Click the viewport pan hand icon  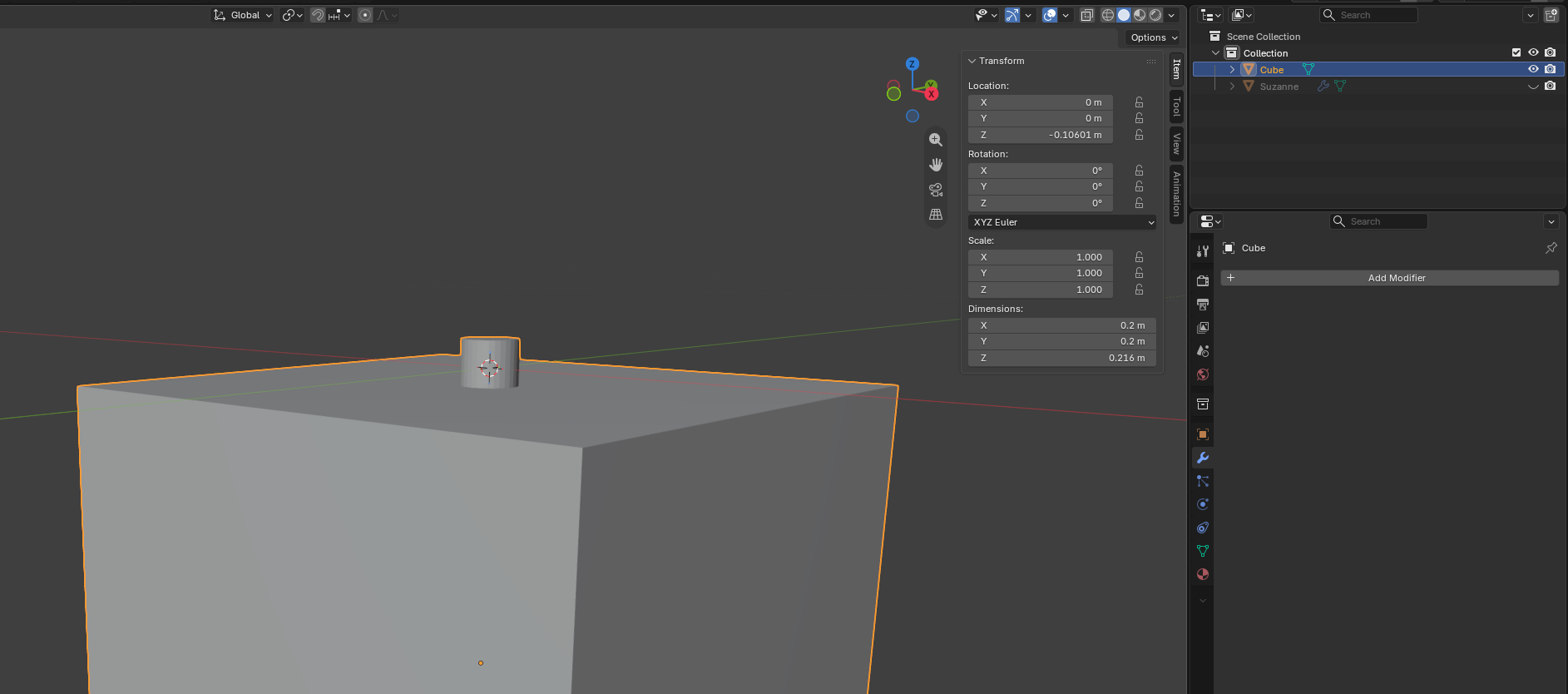pos(936,165)
